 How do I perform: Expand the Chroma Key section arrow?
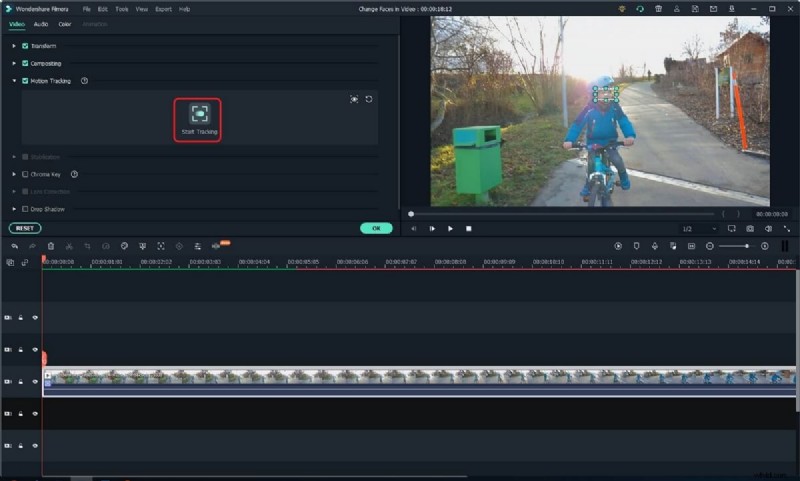14,174
